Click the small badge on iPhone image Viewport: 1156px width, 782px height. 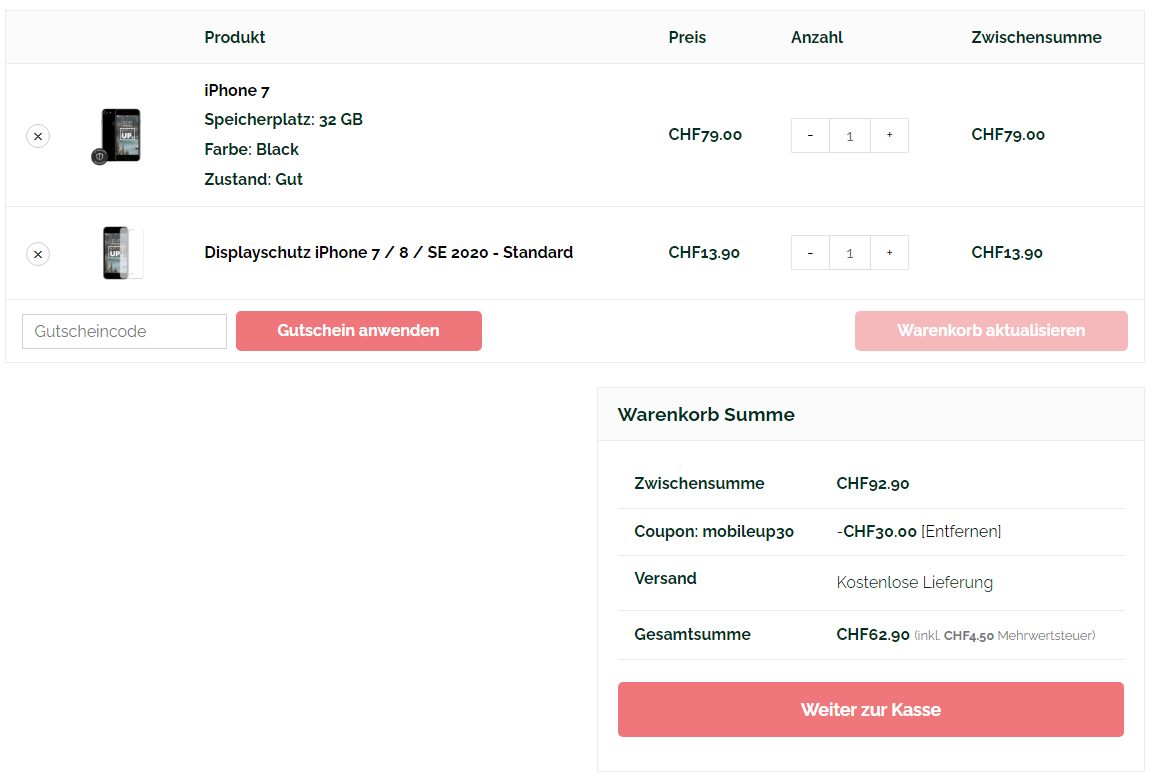click(99, 156)
